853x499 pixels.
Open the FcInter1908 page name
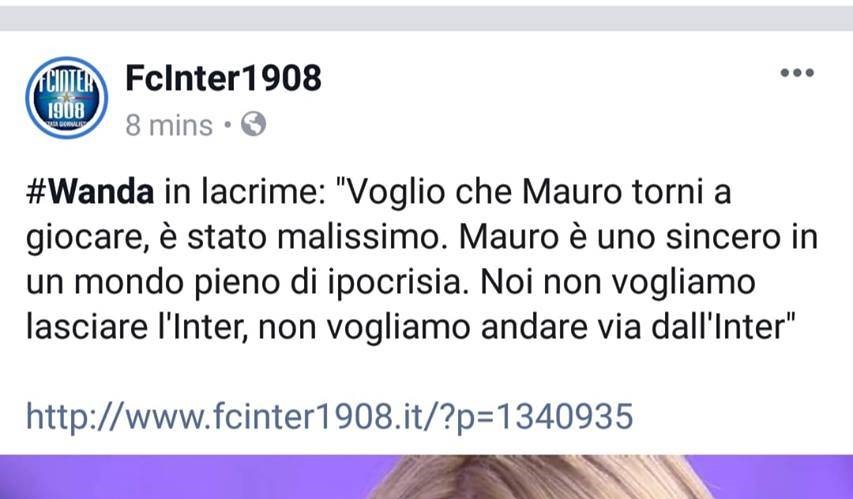coord(223,78)
